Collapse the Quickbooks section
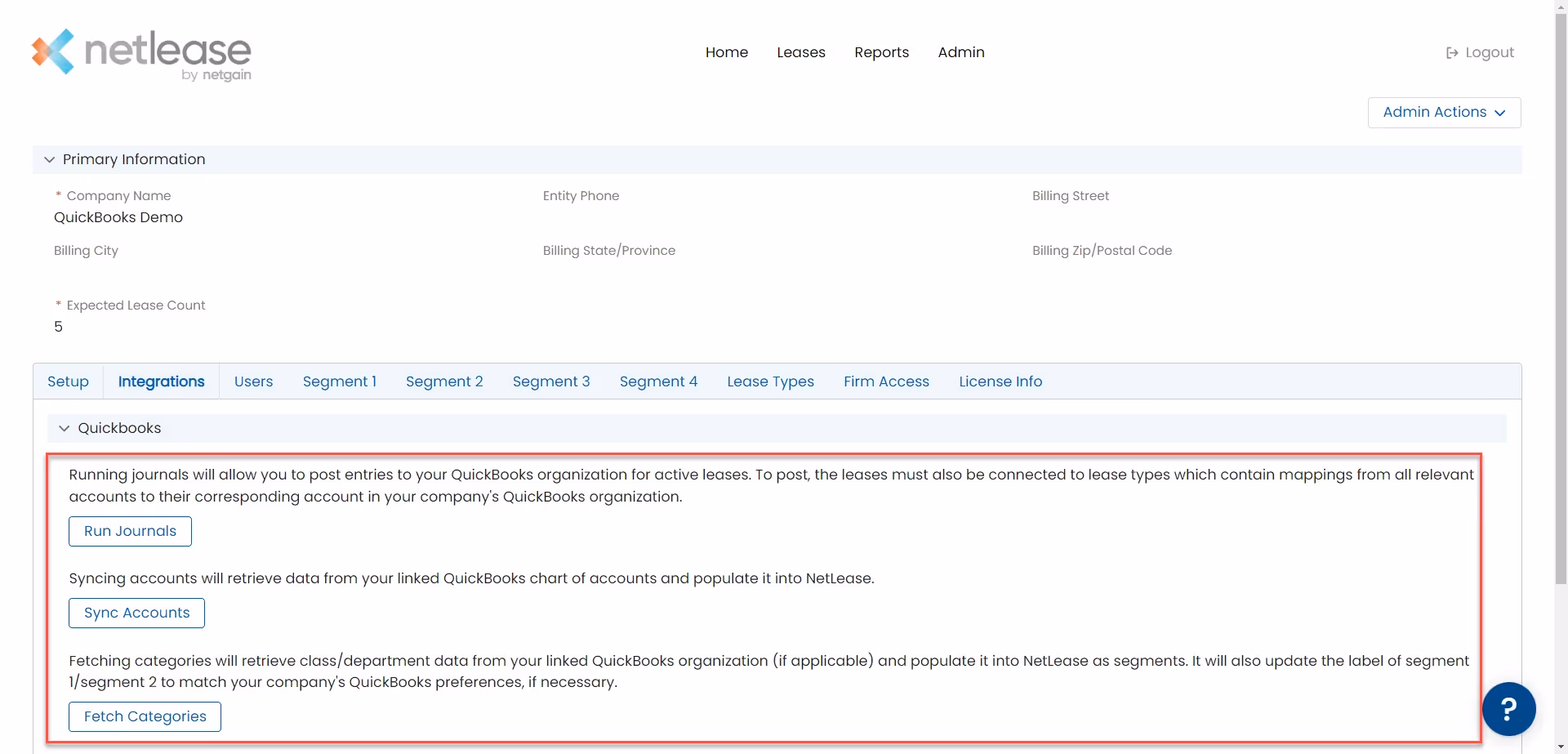This screenshot has height=754, width=1568. tap(64, 427)
